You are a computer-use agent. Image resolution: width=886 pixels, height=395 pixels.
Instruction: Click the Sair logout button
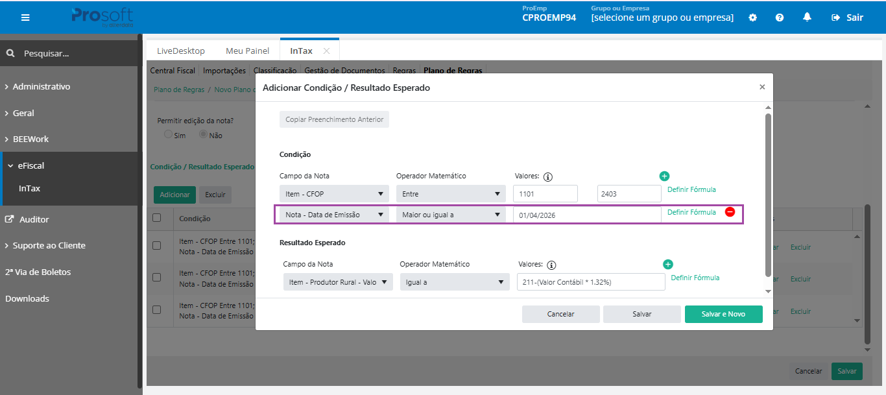point(847,18)
